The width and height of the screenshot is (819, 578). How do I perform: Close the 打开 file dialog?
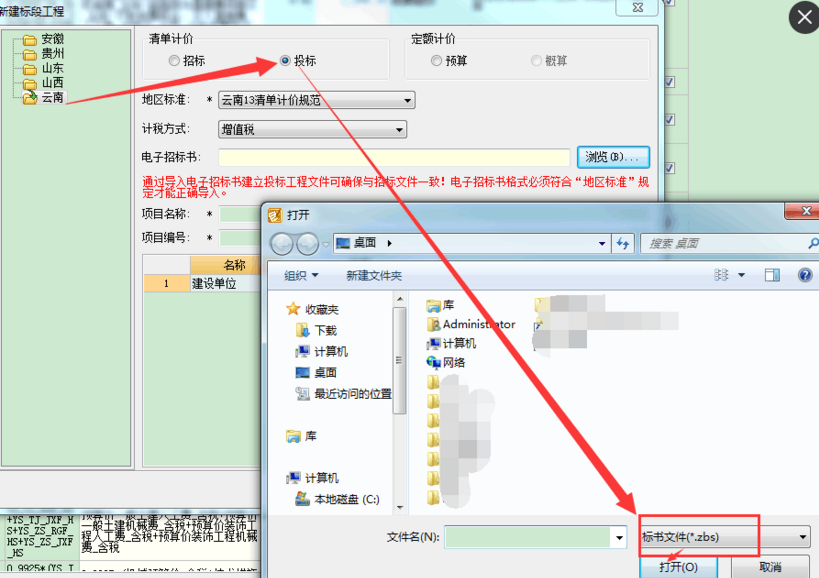806,211
